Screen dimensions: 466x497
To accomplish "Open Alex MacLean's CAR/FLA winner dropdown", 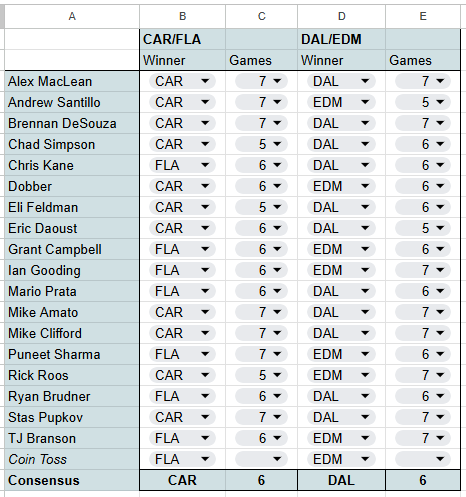I will pyautogui.click(x=182, y=81).
